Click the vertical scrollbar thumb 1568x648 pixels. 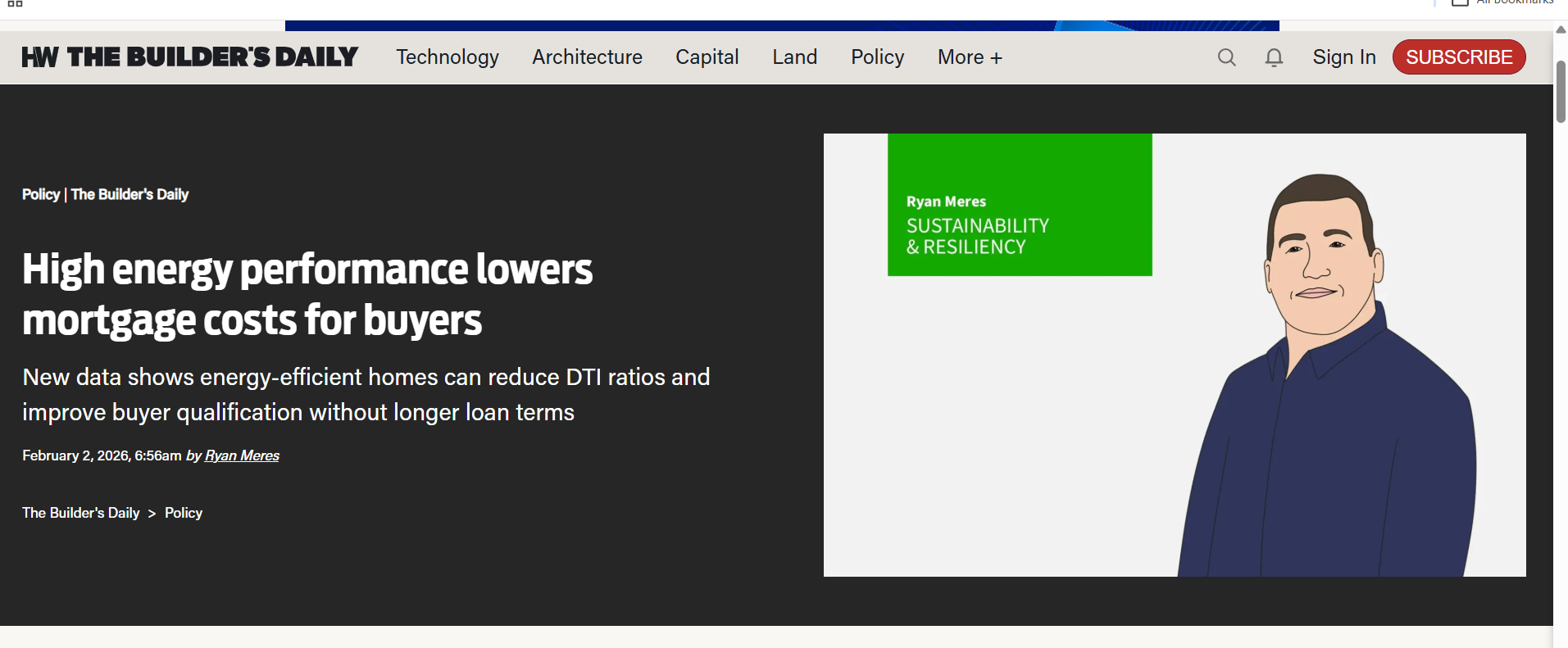1561,90
